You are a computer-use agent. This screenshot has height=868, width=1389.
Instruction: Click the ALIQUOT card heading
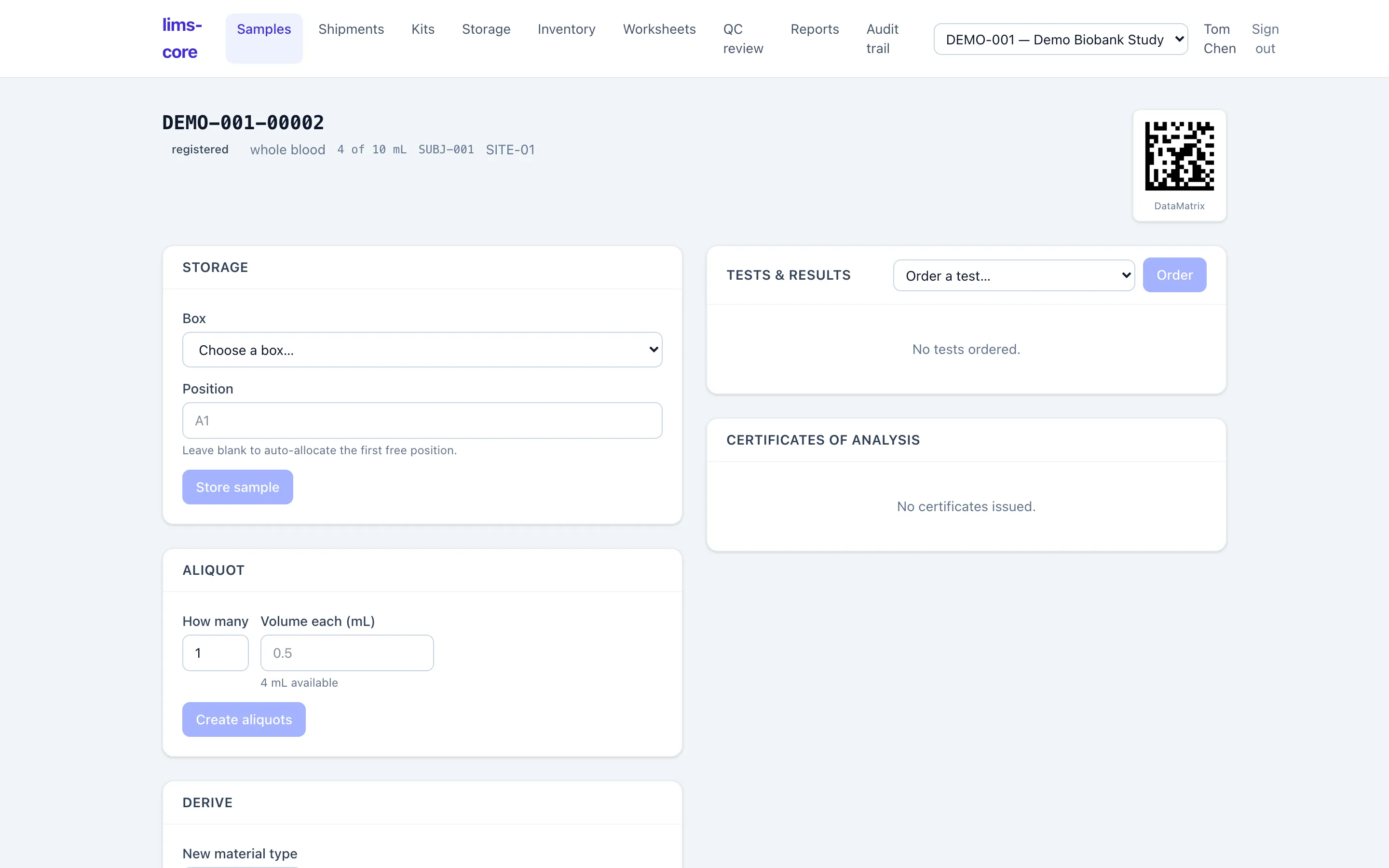coord(214,570)
